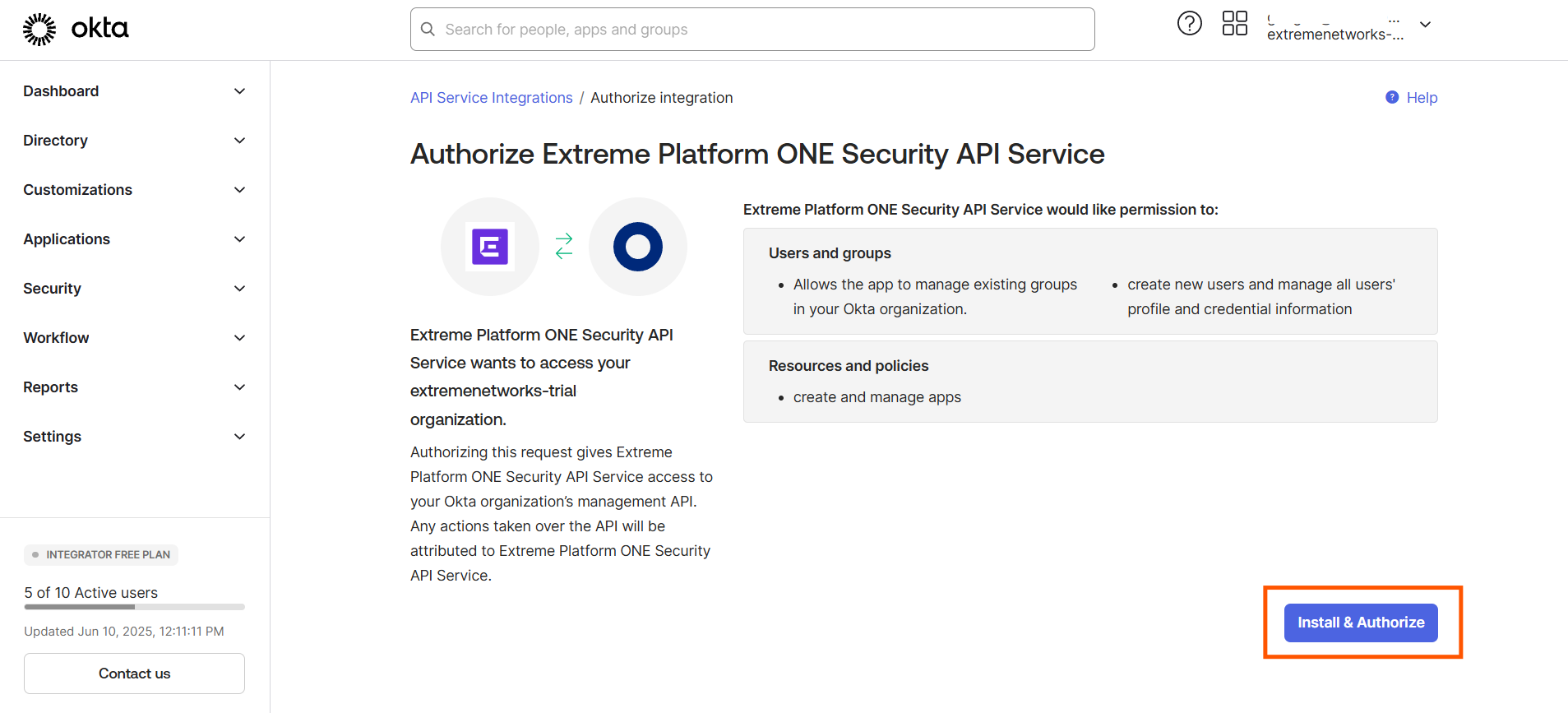Open Workflow in the sidebar

click(x=56, y=338)
